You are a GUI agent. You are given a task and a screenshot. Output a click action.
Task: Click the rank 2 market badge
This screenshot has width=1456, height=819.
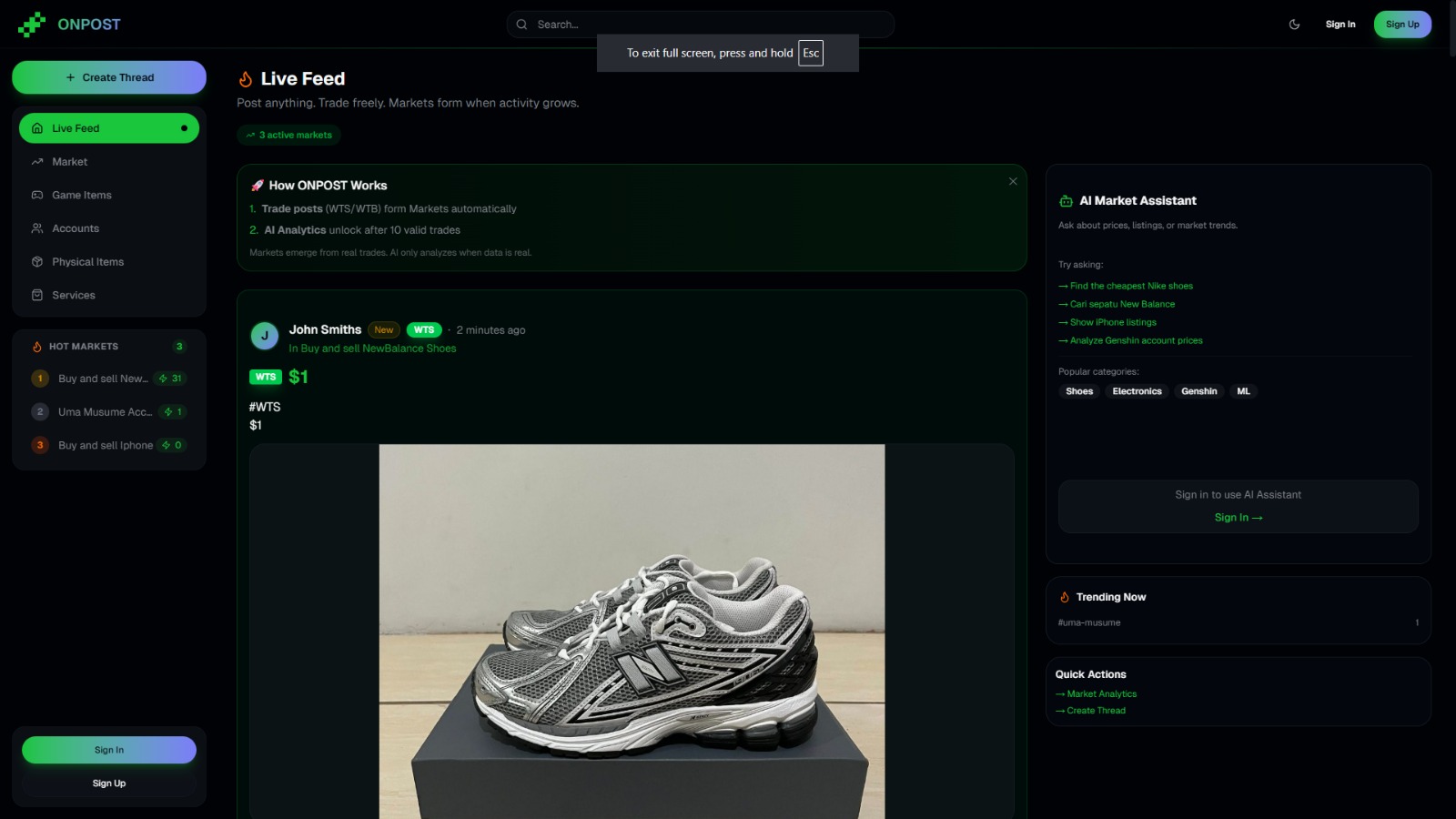click(40, 412)
